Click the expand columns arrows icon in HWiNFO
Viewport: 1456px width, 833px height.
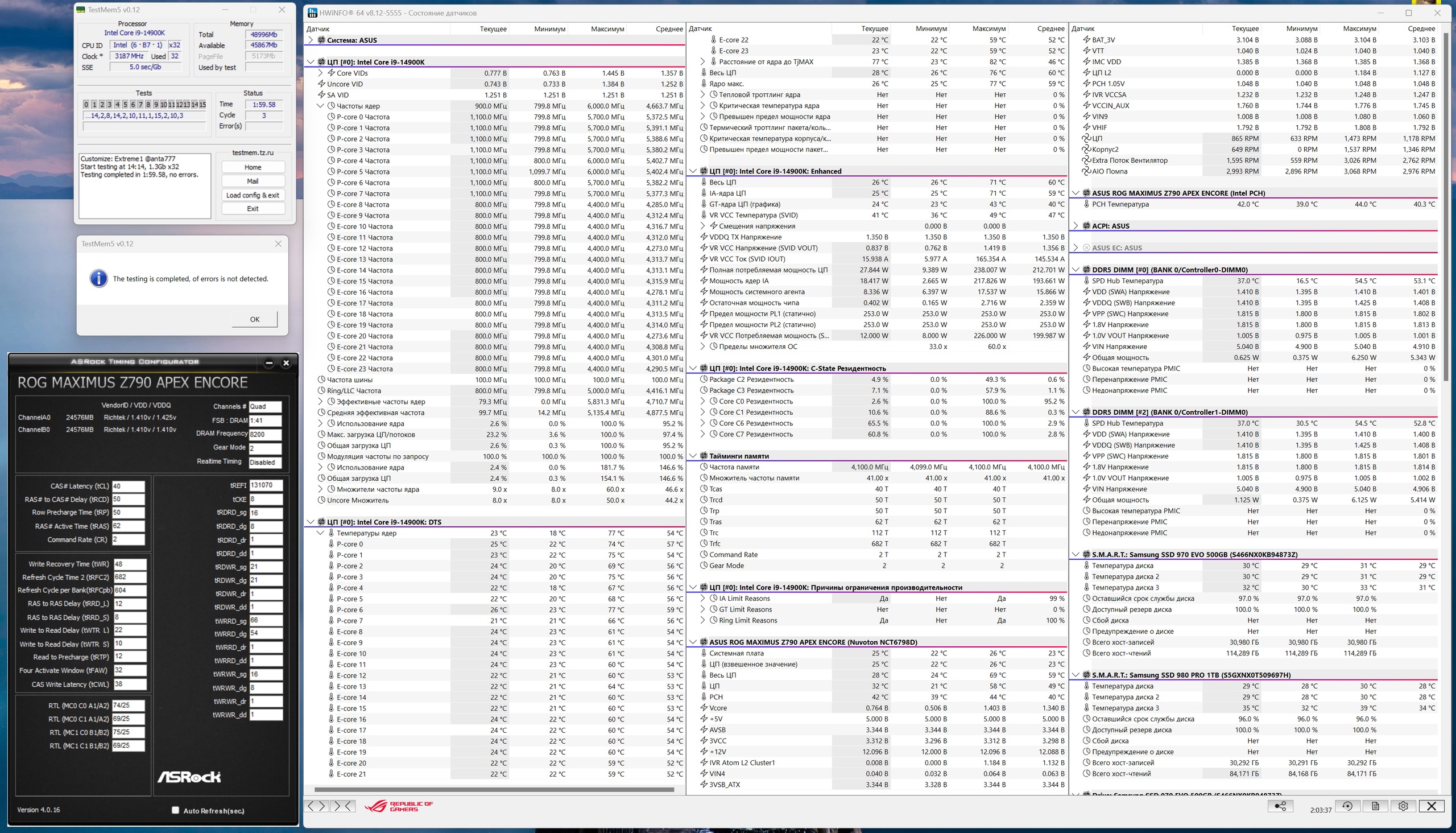point(316,806)
